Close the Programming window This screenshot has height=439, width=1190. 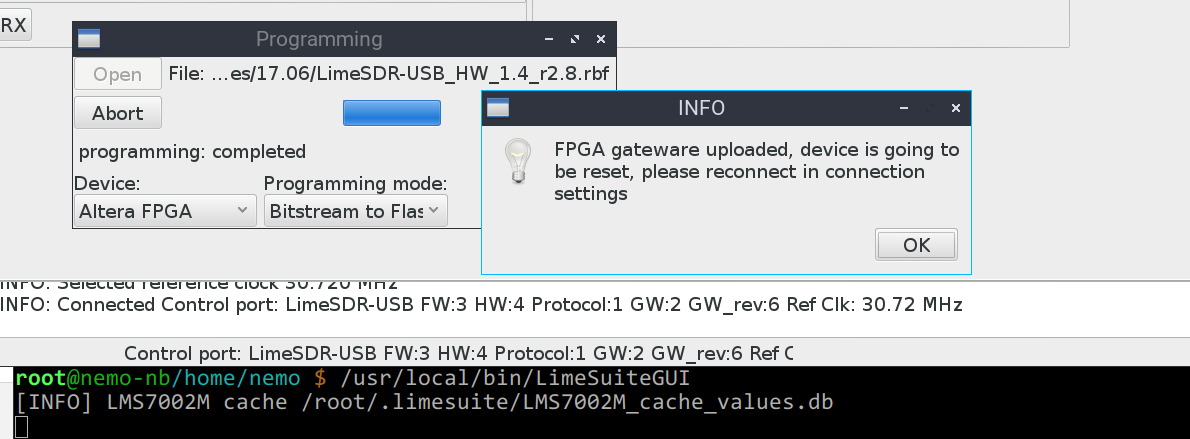pyautogui.click(x=600, y=39)
